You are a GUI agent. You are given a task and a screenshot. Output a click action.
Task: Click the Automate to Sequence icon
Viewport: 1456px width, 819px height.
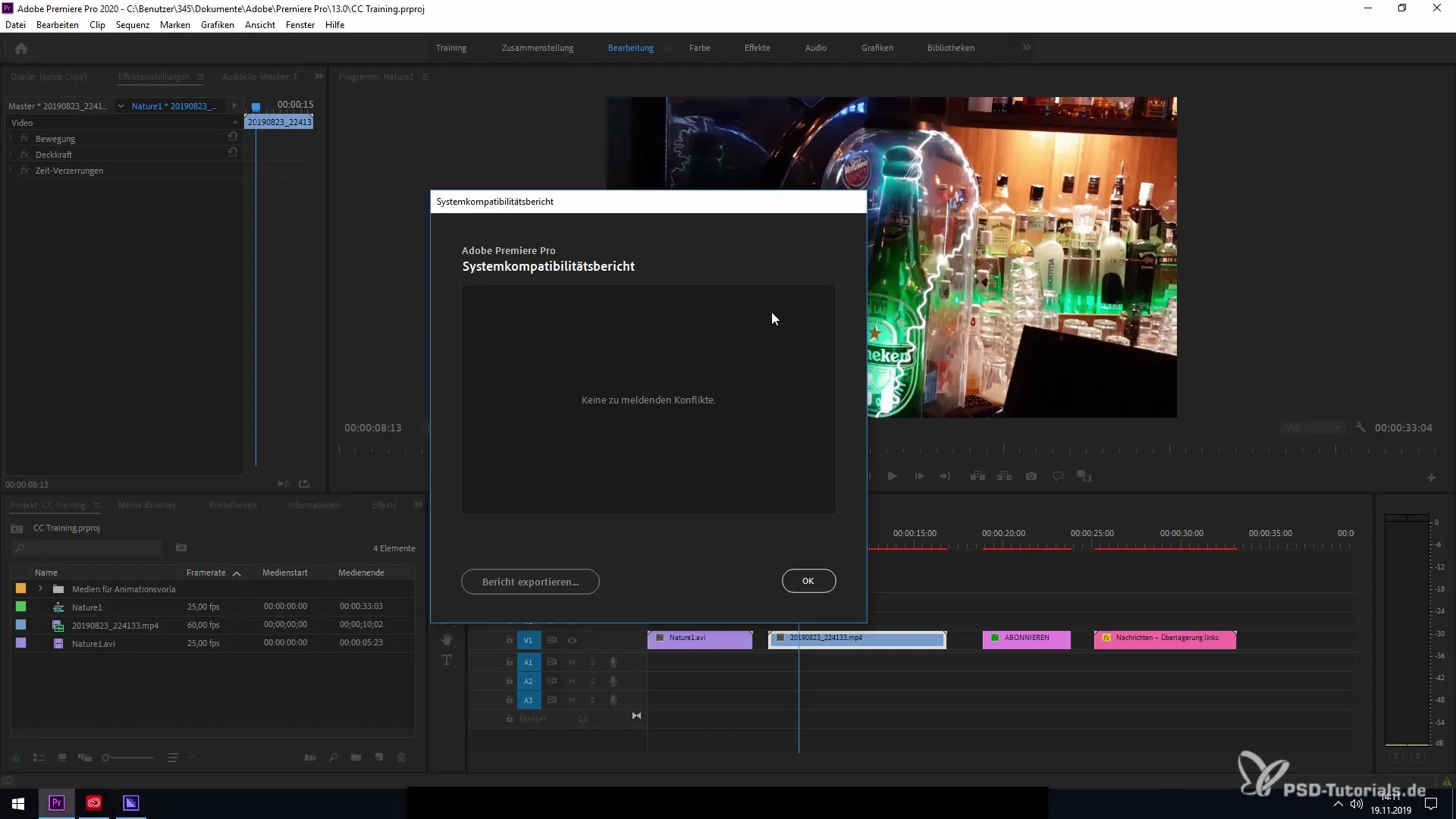click(x=310, y=758)
